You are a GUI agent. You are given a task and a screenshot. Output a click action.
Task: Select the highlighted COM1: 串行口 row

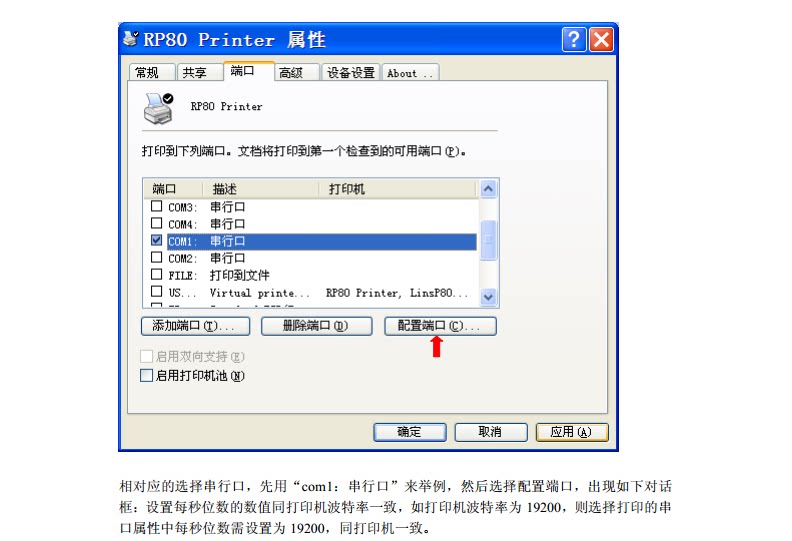(322, 241)
